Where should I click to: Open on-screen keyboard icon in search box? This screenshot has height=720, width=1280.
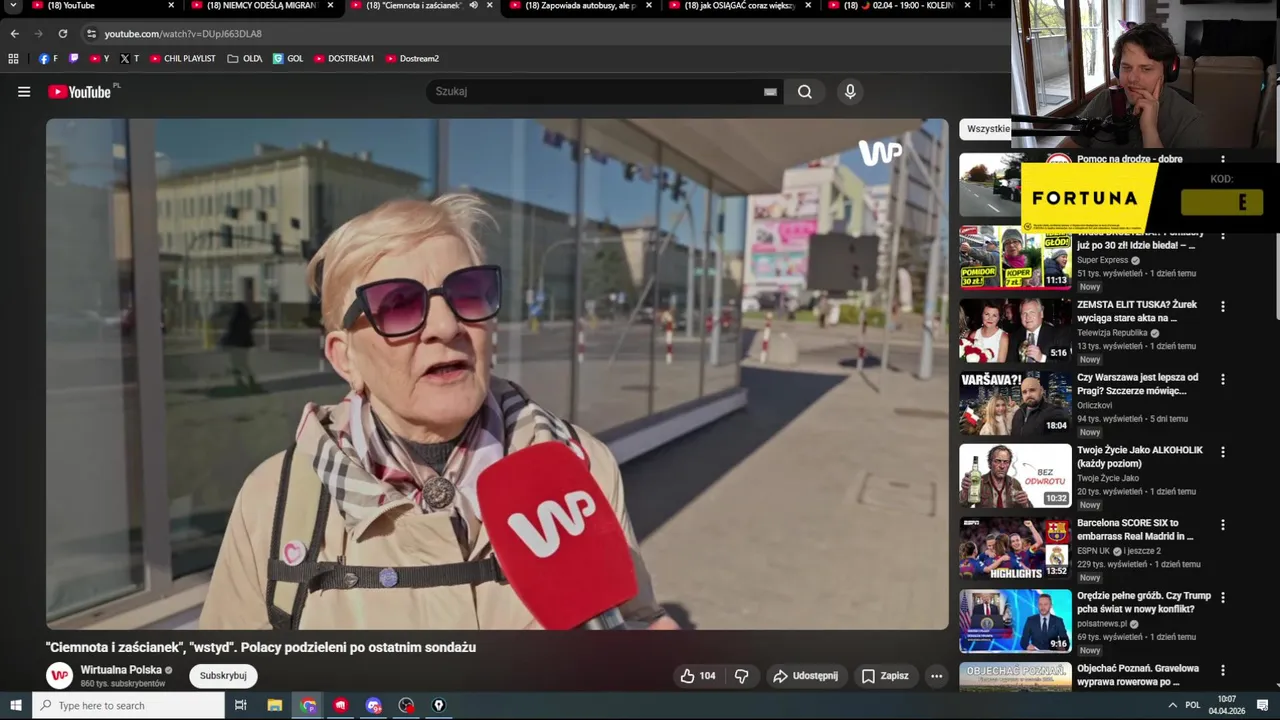click(770, 92)
